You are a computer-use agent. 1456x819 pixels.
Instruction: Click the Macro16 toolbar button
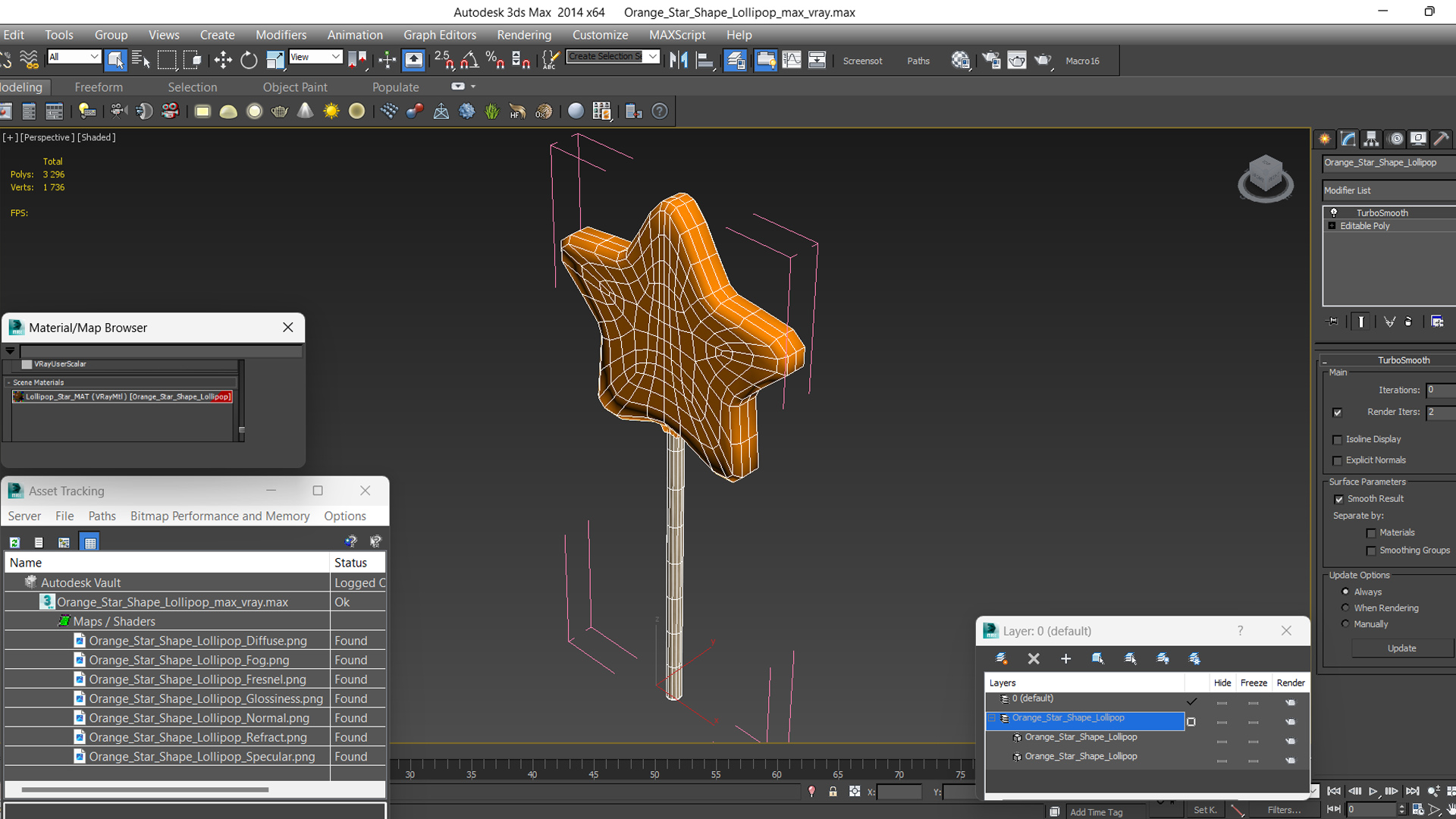click(x=1082, y=61)
